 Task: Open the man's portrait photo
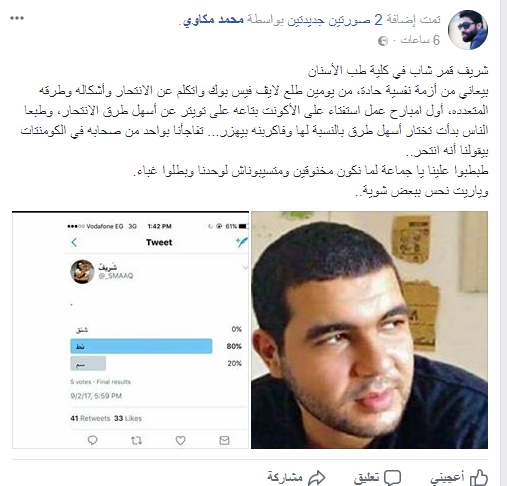coord(369,330)
